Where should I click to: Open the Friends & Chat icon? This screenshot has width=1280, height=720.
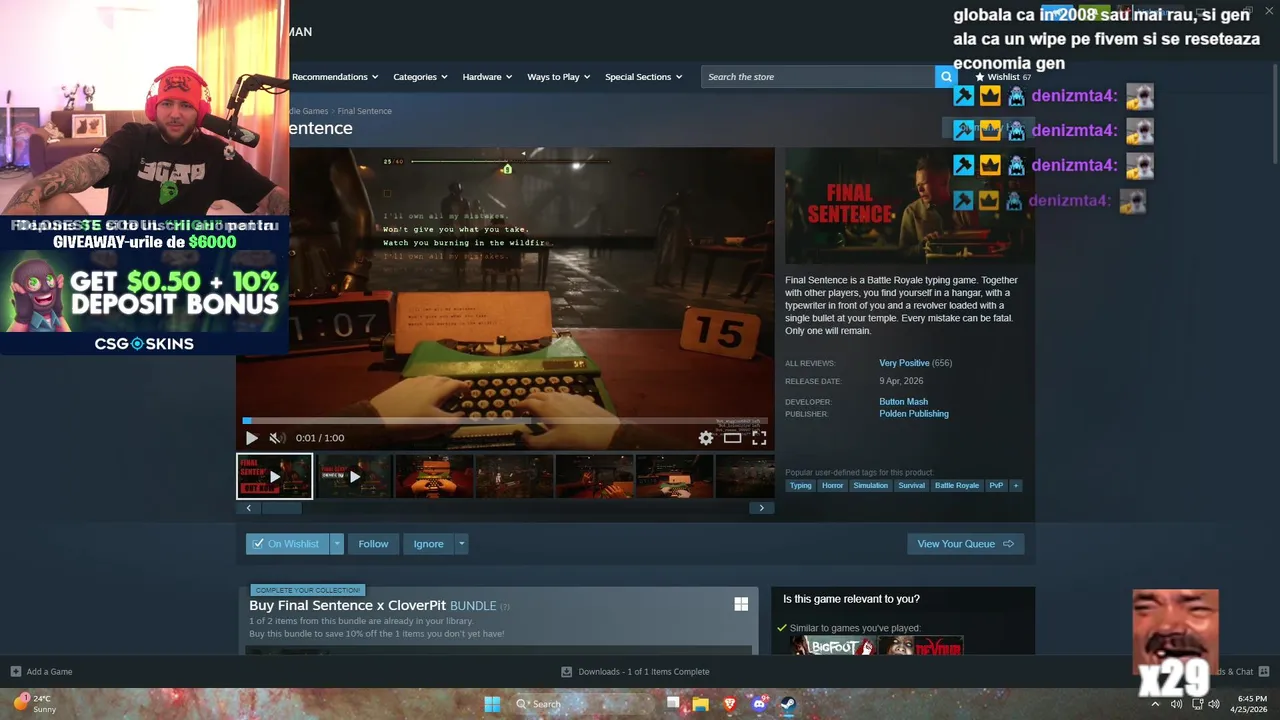point(1263,672)
